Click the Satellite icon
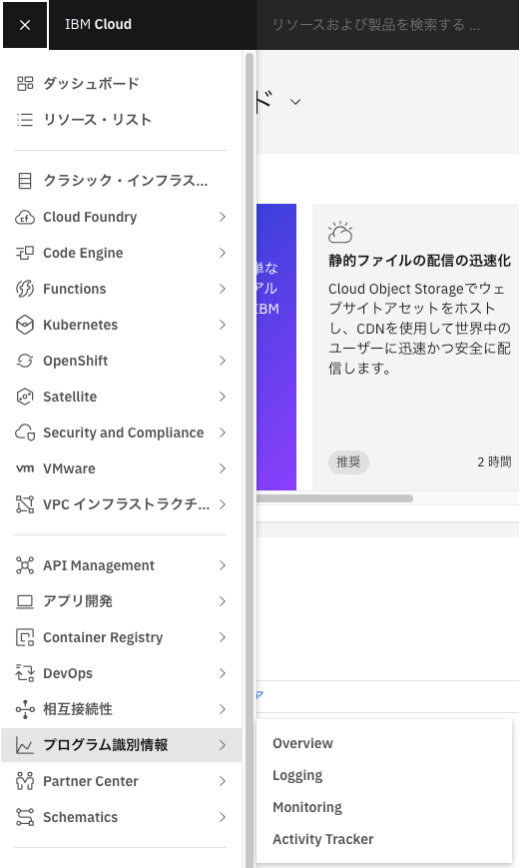The image size is (520, 868). coord(25,397)
